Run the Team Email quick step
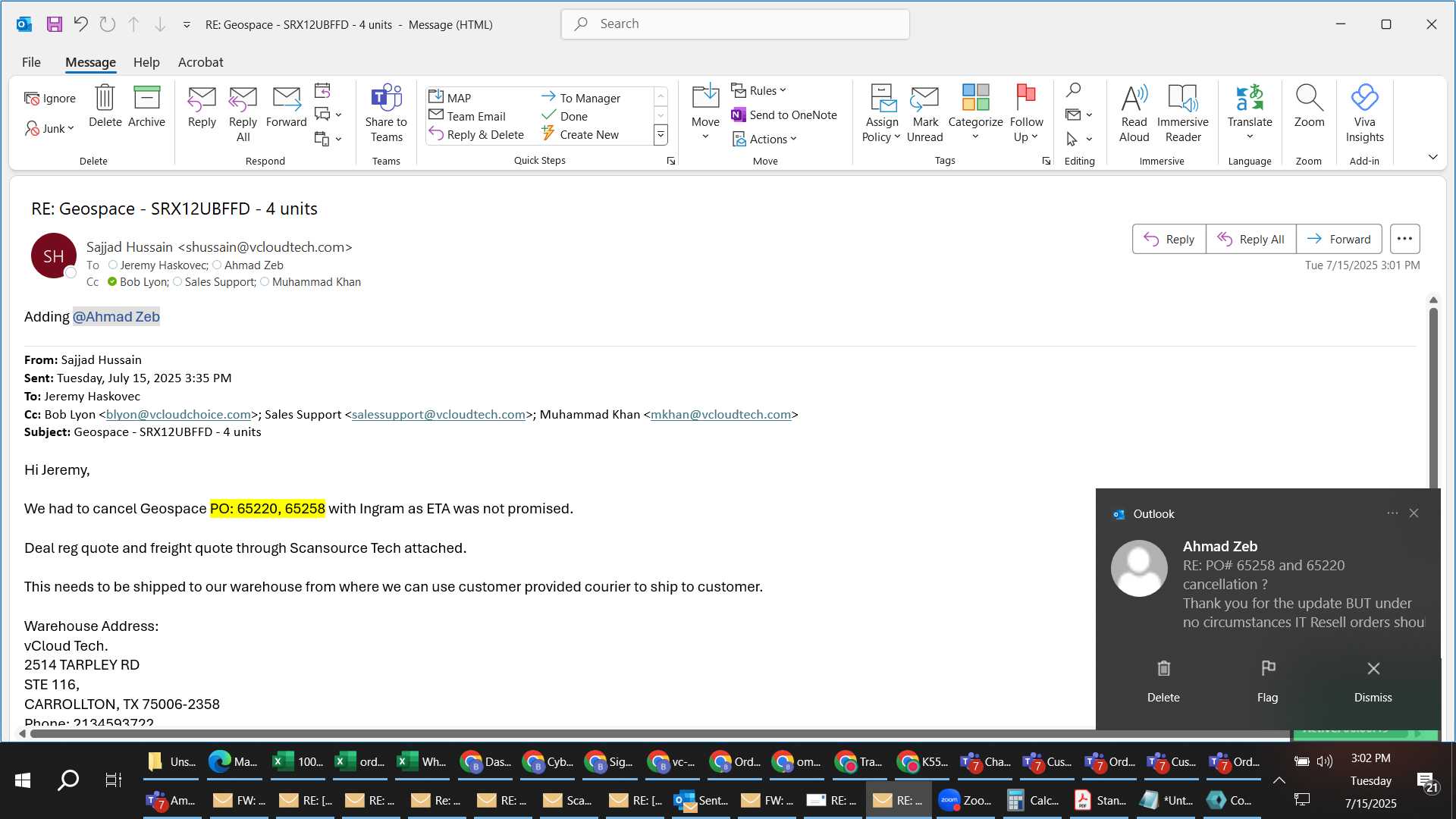 (x=467, y=116)
